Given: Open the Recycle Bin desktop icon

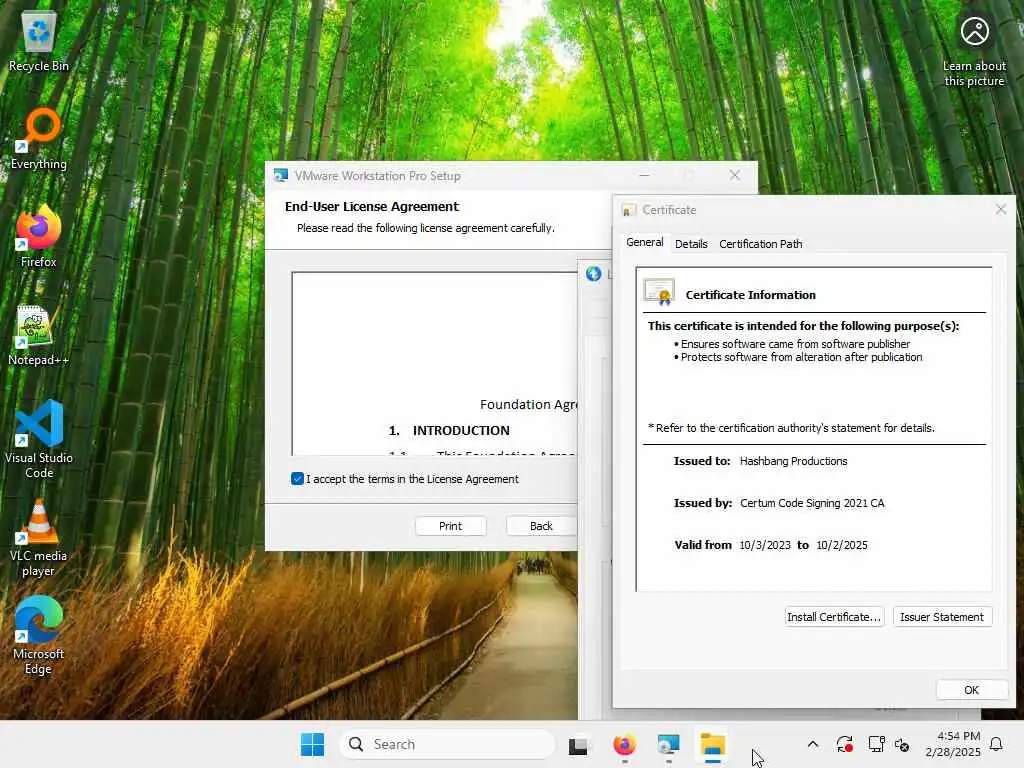Looking at the screenshot, I should click(x=39, y=42).
